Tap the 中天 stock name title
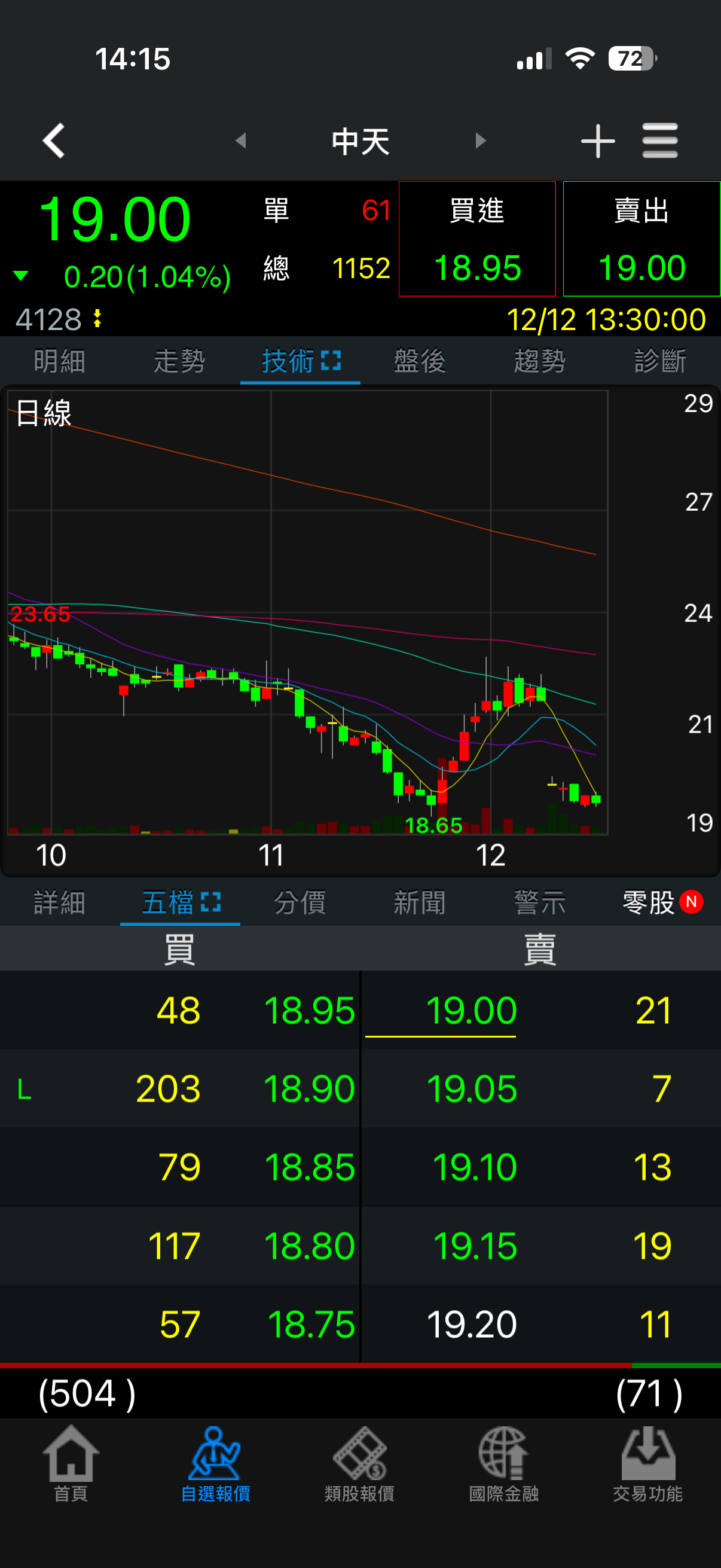721x1568 pixels. pos(361,141)
